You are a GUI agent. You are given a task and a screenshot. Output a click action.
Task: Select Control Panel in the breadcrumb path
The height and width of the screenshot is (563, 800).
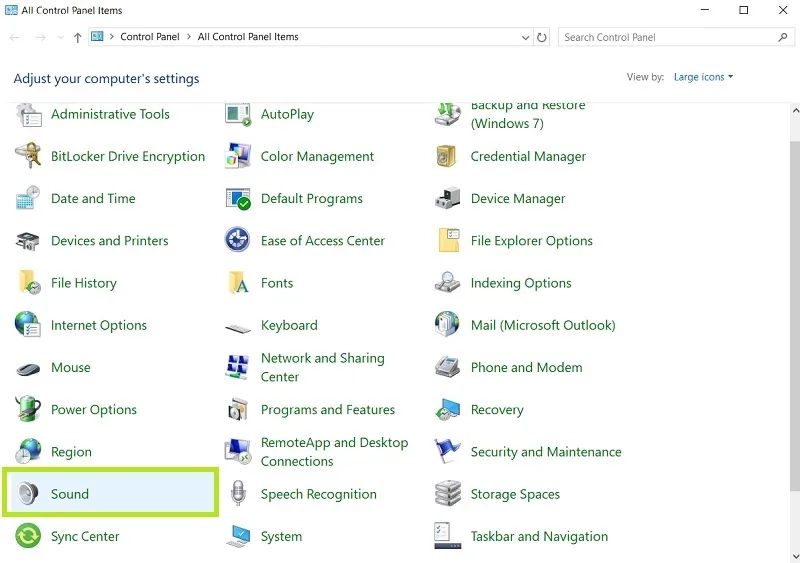click(150, 37)
